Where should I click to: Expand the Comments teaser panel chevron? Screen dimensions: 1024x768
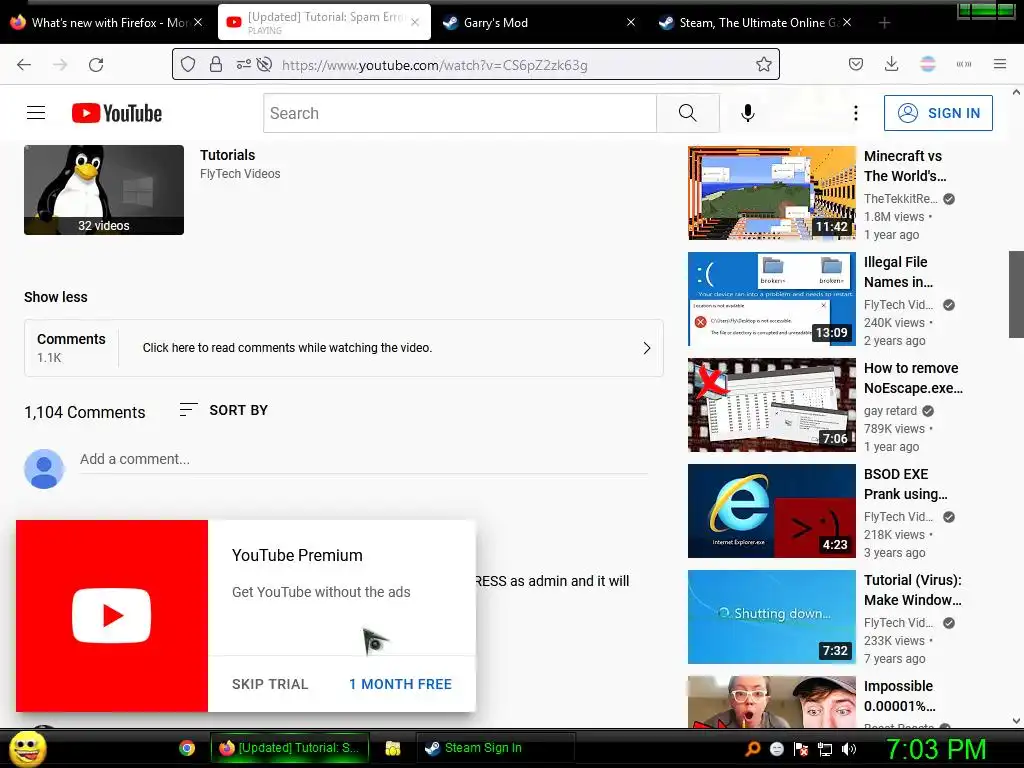(646, 348)
